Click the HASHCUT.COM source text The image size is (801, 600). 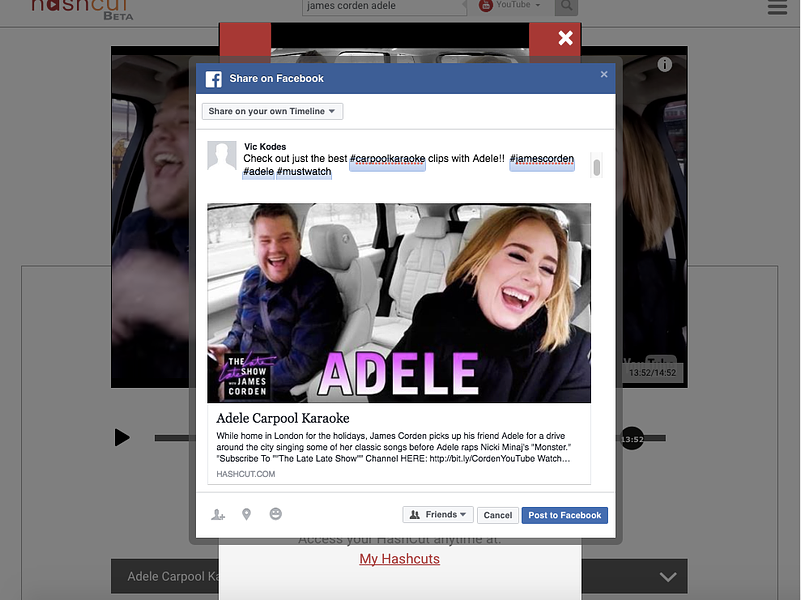click(246, 474)
